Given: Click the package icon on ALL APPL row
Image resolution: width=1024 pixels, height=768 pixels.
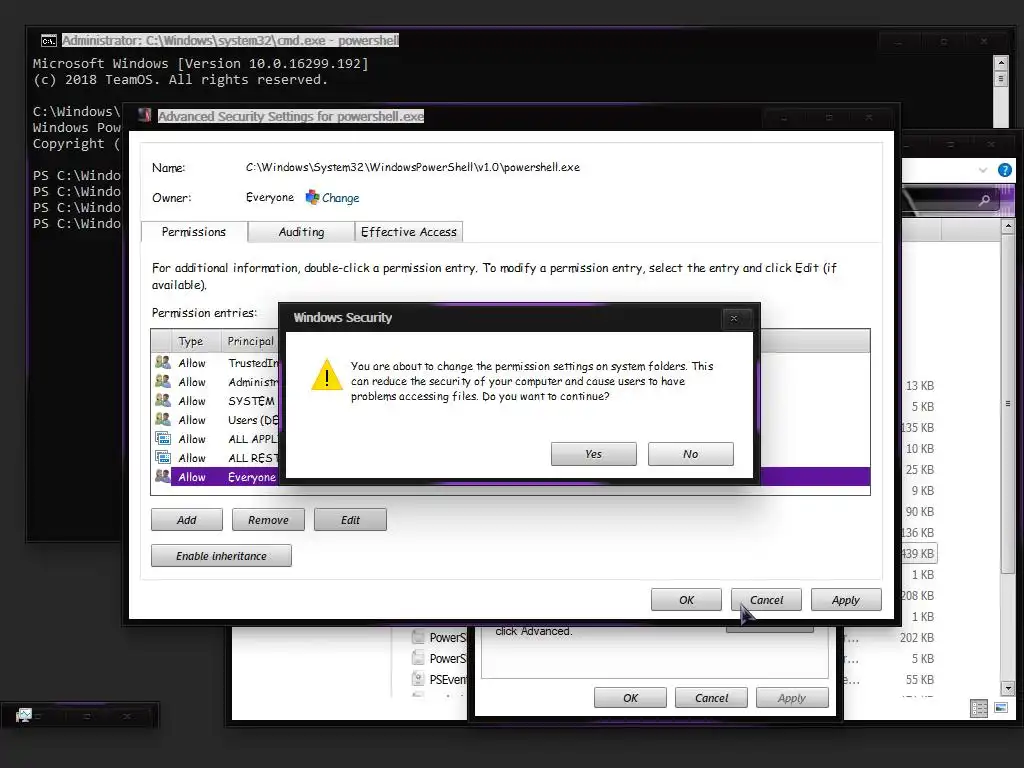Looking at the screenshot, I should click(x=163, y=438).
